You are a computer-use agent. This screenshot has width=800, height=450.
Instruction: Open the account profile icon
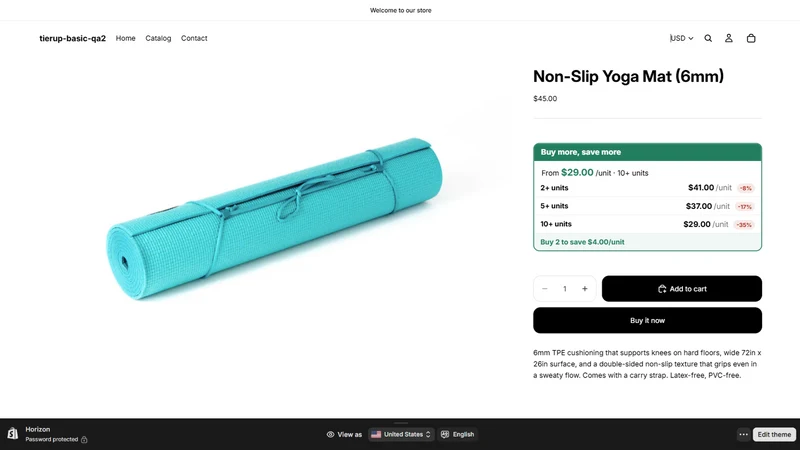(x=729, y=38)
